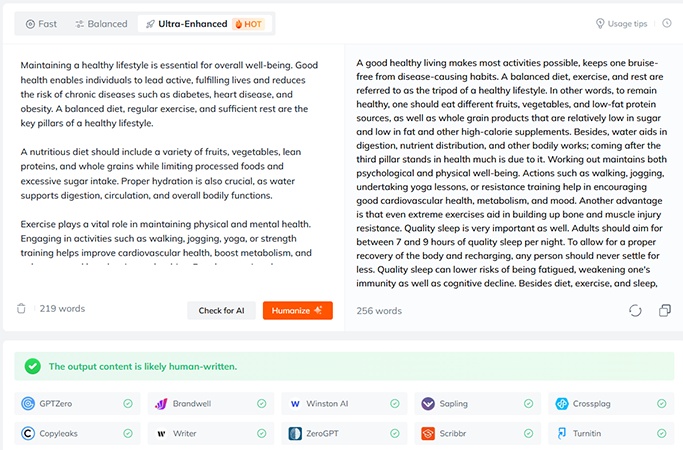Click the Turnitin detector logo
This screenshot has height=450, width=683.
[x=562, y=433]
